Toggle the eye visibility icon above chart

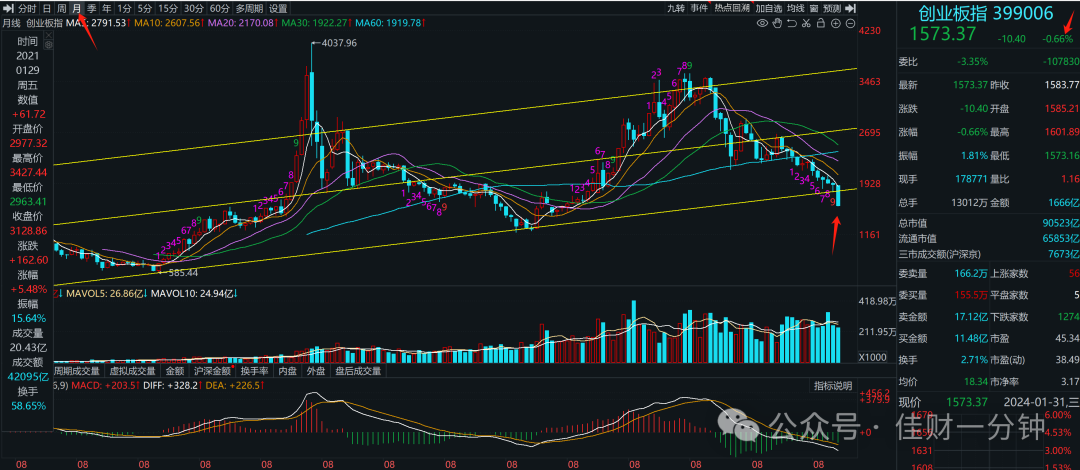(762, 23)
